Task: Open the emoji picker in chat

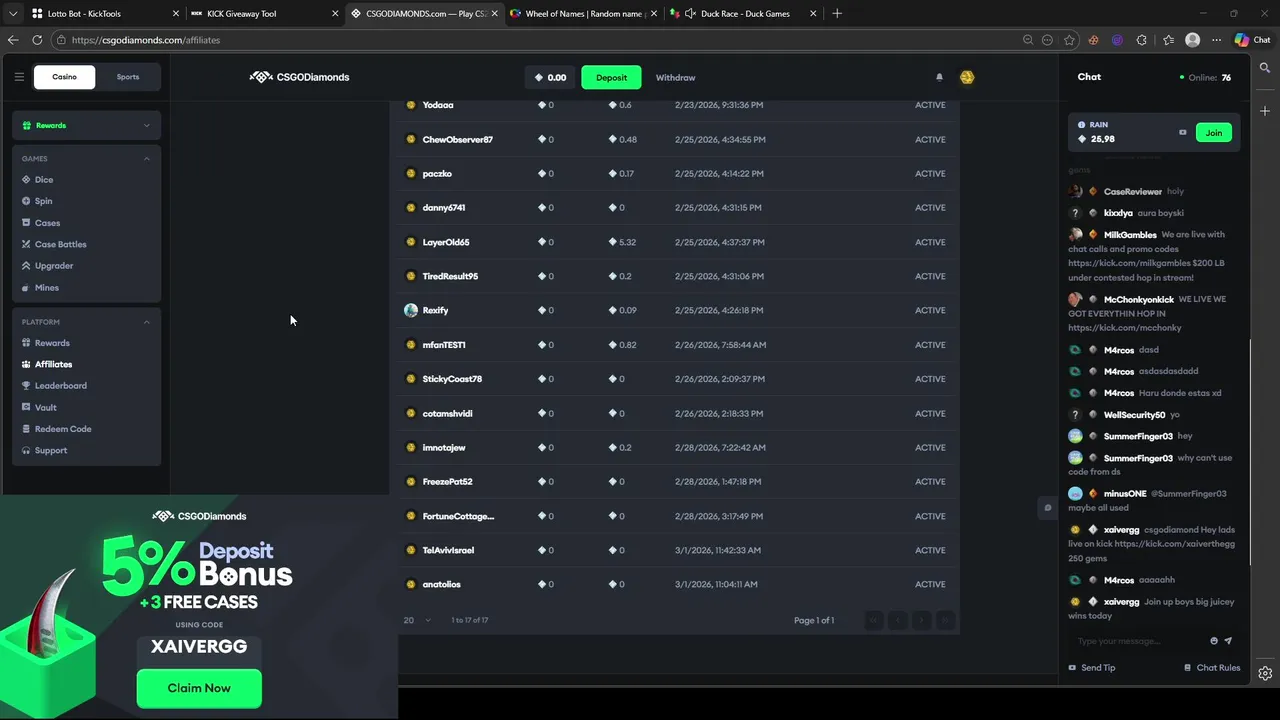Action: 1214,641
